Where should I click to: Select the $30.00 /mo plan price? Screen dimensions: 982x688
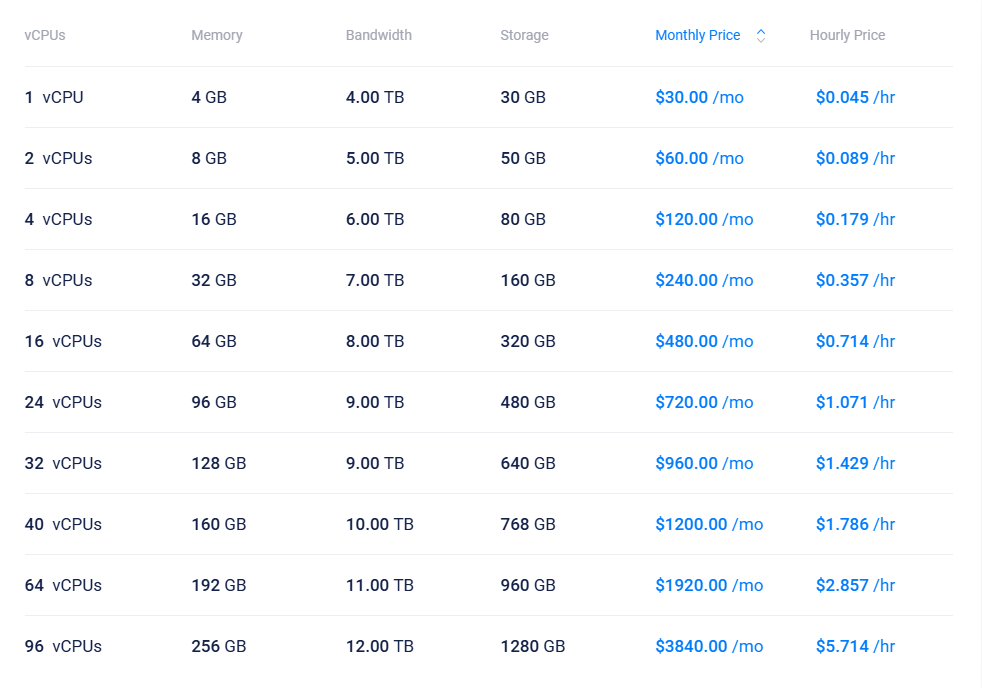[x=699, y=97]
